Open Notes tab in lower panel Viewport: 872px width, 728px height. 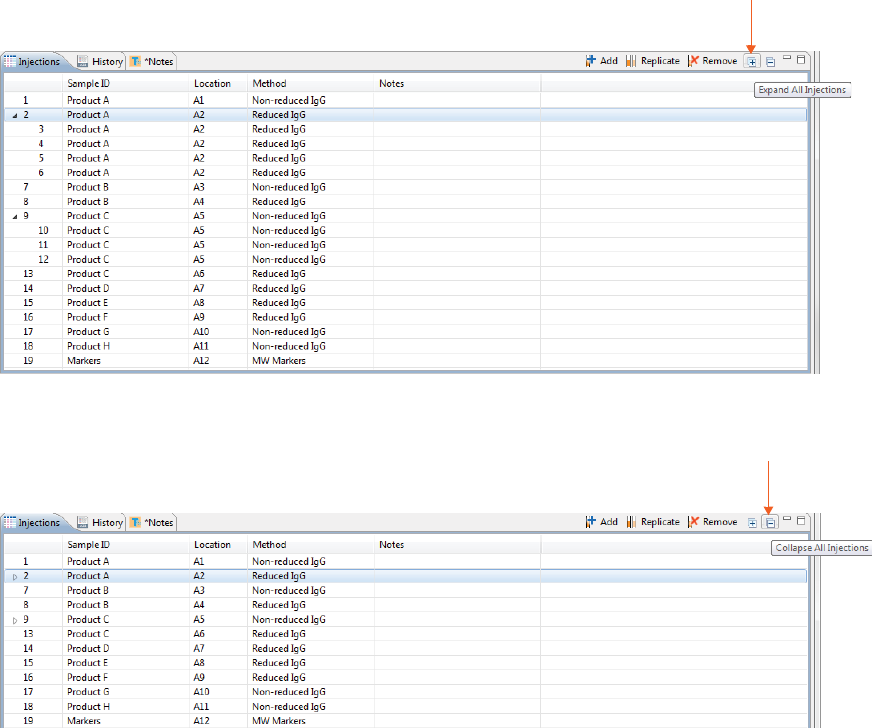pos(152,523)
